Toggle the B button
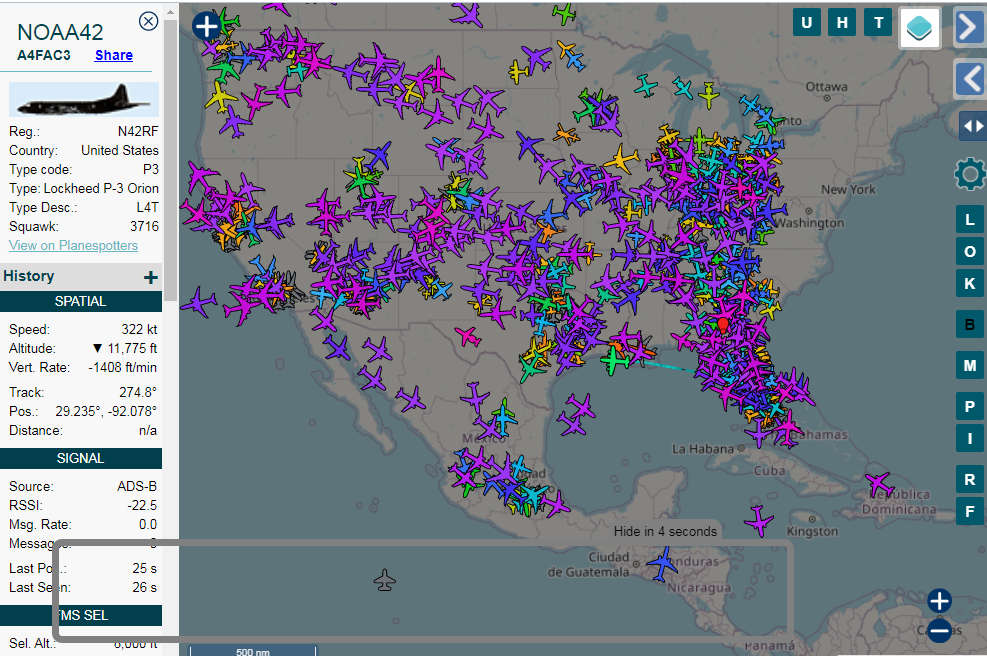This screenshot has height=656, width=987. click(x=970, y=325)
